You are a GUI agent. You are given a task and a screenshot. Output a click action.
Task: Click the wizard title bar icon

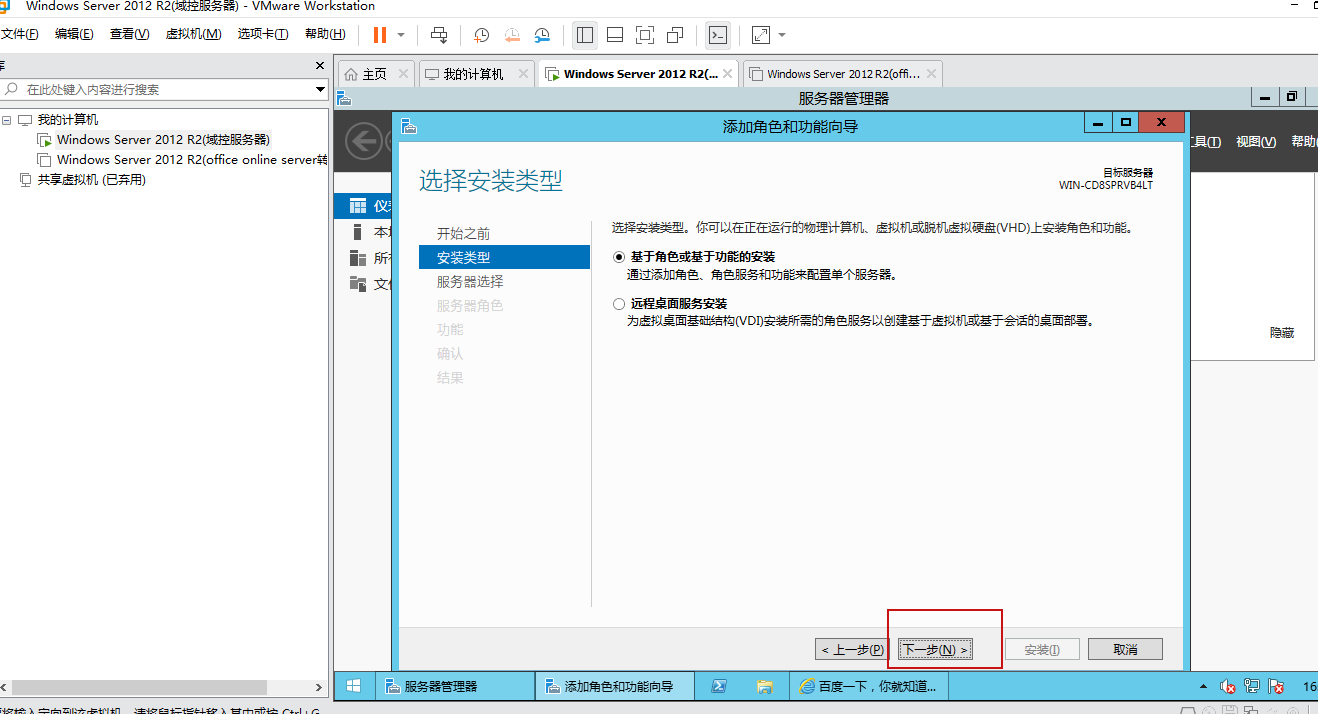click(x=408, y=126)
